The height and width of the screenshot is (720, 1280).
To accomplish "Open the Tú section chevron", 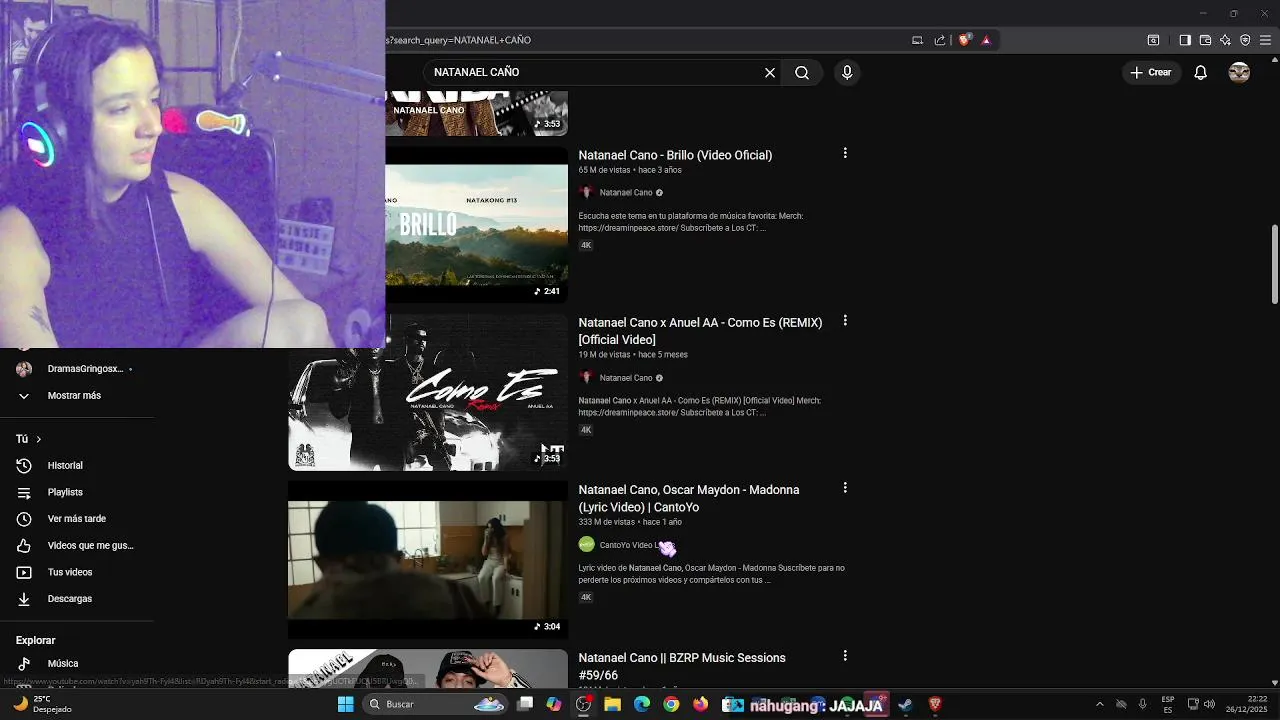I will (39, 439).
